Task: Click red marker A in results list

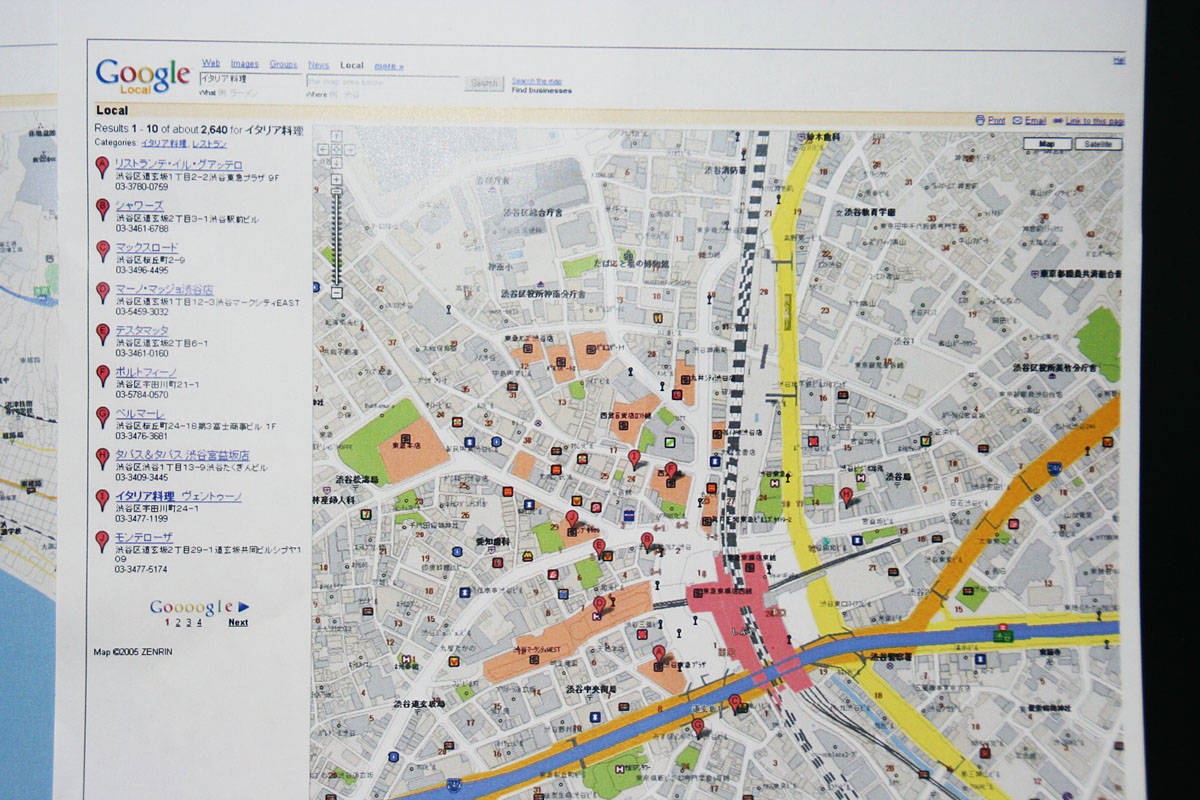Action: tap(102, 167)
